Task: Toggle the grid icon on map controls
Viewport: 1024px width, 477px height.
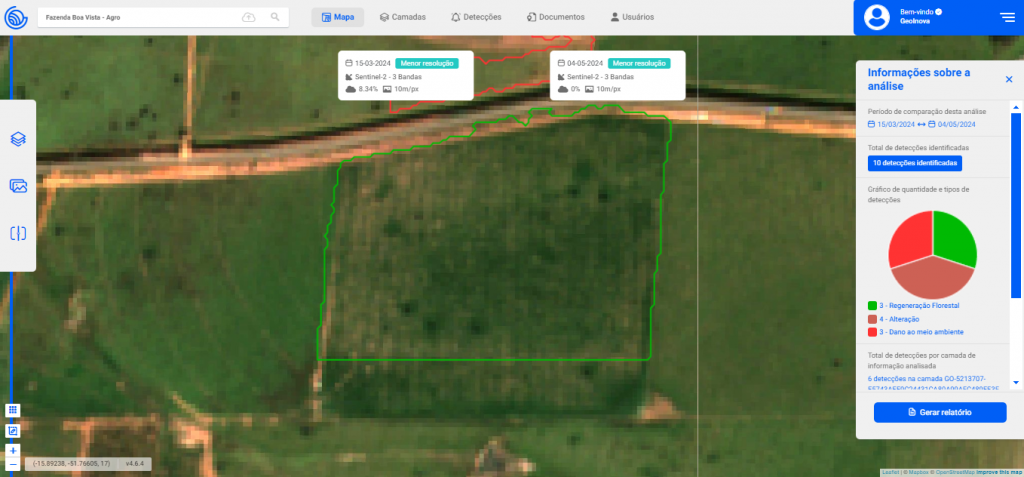Action: pos(12,410)
